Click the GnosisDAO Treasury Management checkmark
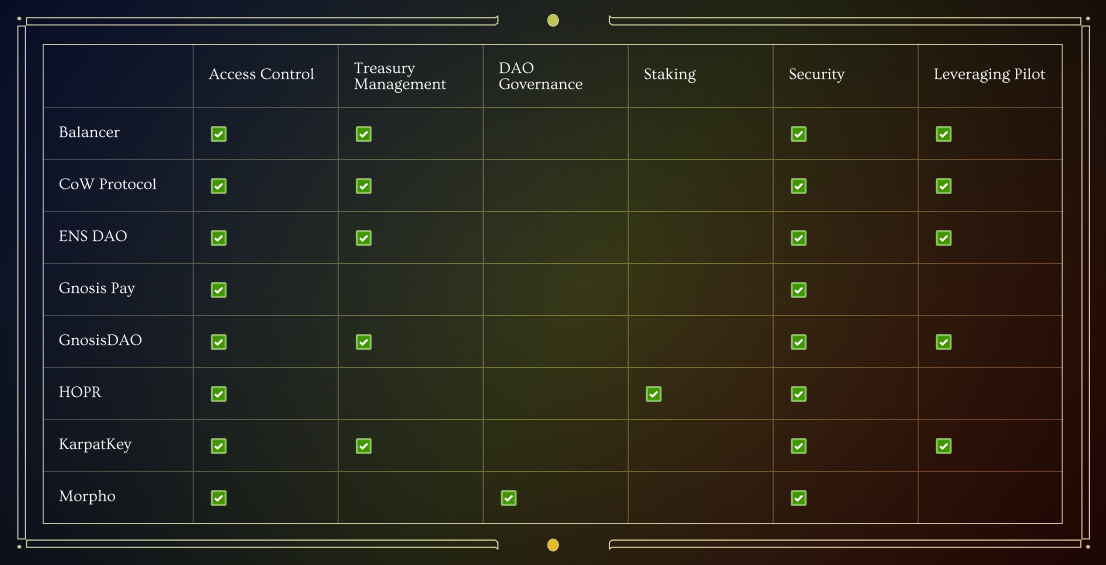1106x565 pixels. click(363, 342)
